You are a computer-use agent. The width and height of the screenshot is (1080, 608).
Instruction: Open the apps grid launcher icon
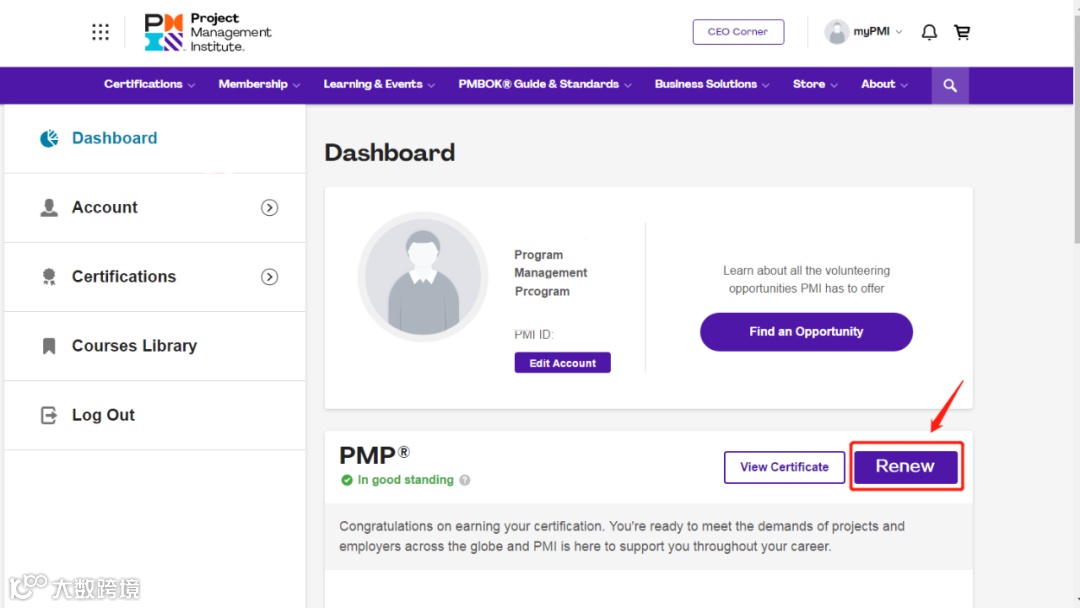(100, 32)
